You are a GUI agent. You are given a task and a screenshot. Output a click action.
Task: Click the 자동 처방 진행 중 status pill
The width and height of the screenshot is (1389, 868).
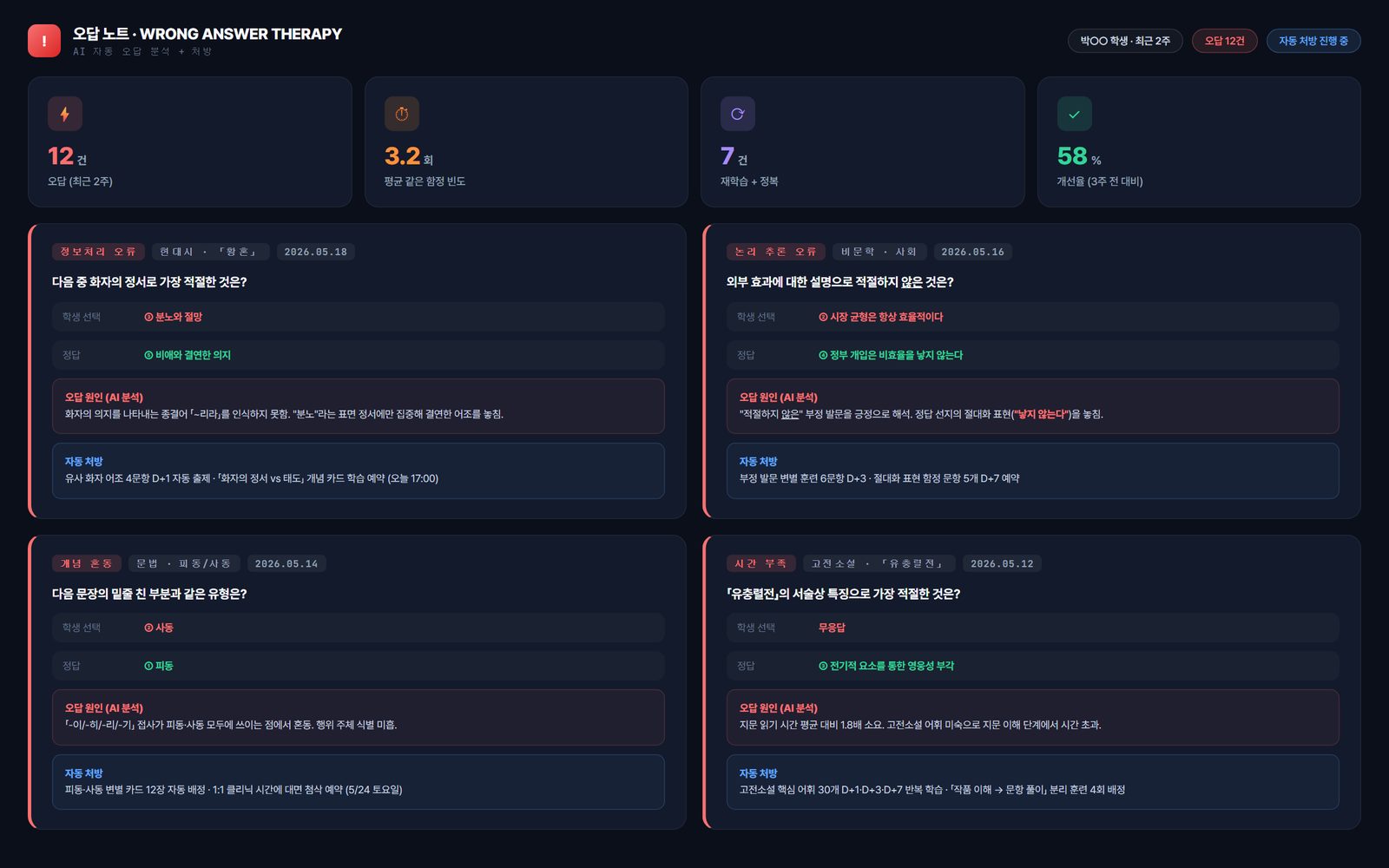(x=1313, y=41)
